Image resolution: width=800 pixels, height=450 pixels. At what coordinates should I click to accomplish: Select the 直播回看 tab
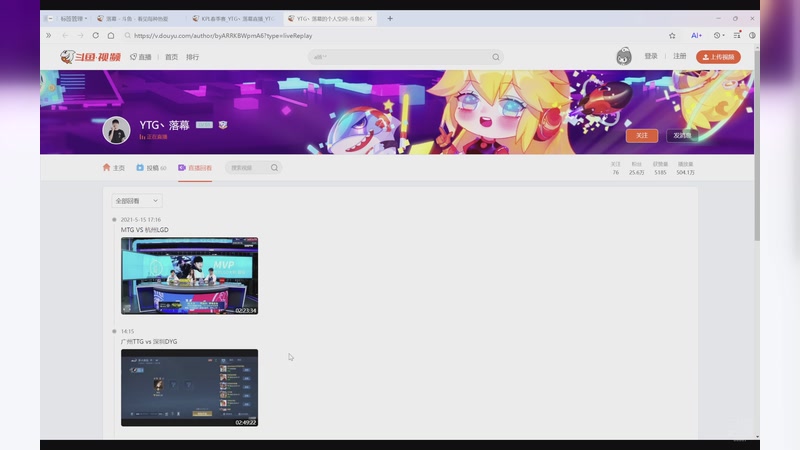click(x=195, y=167)
